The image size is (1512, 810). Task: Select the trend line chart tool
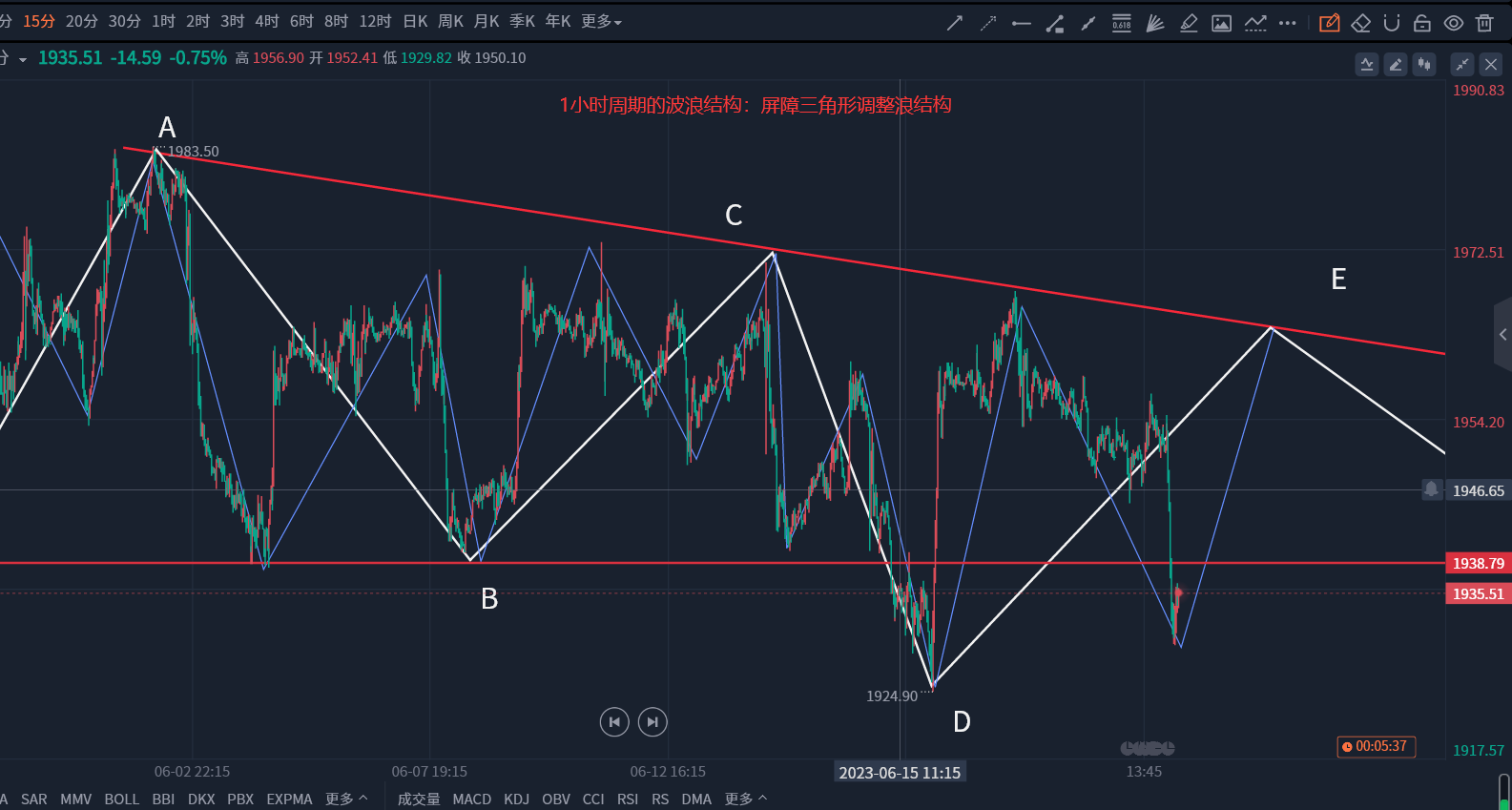pyautogui.click(x=1255, y=23)
